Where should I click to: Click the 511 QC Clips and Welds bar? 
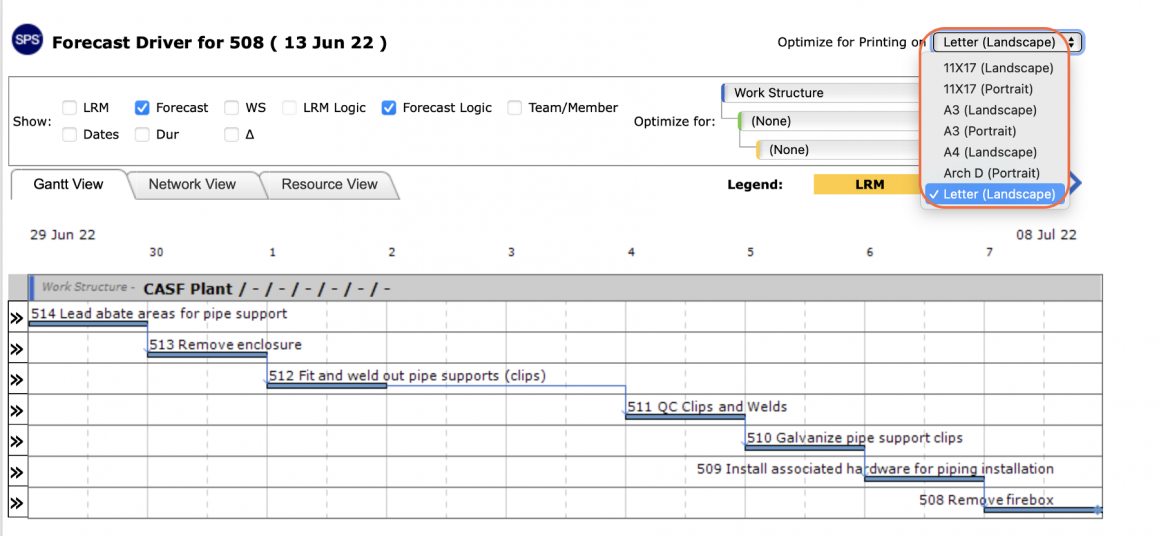[685, 417]
